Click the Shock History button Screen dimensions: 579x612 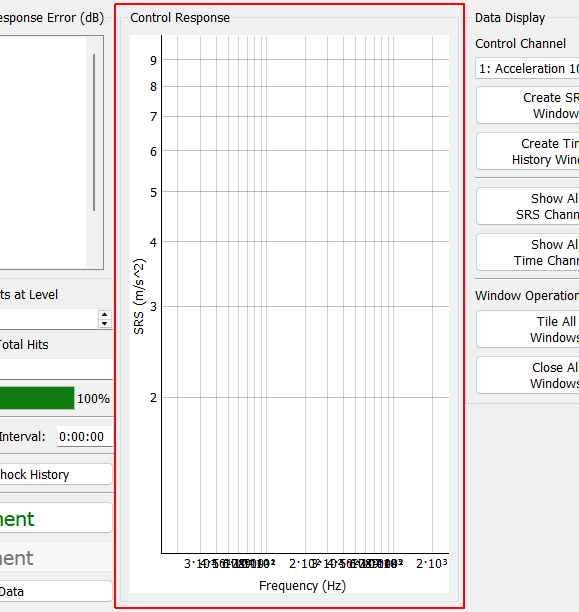tap(56, 474)
